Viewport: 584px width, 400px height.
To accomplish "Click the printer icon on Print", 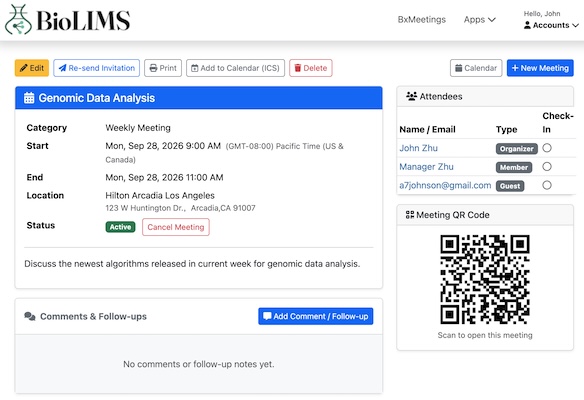I will tap(153, 68).
